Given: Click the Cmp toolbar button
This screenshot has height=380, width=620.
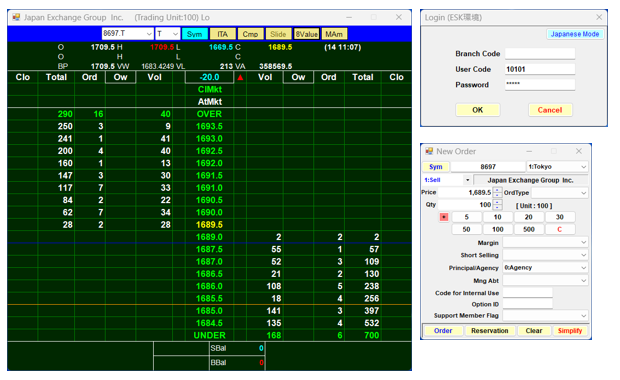Looking at the screenshot, I should coord(250,34).
